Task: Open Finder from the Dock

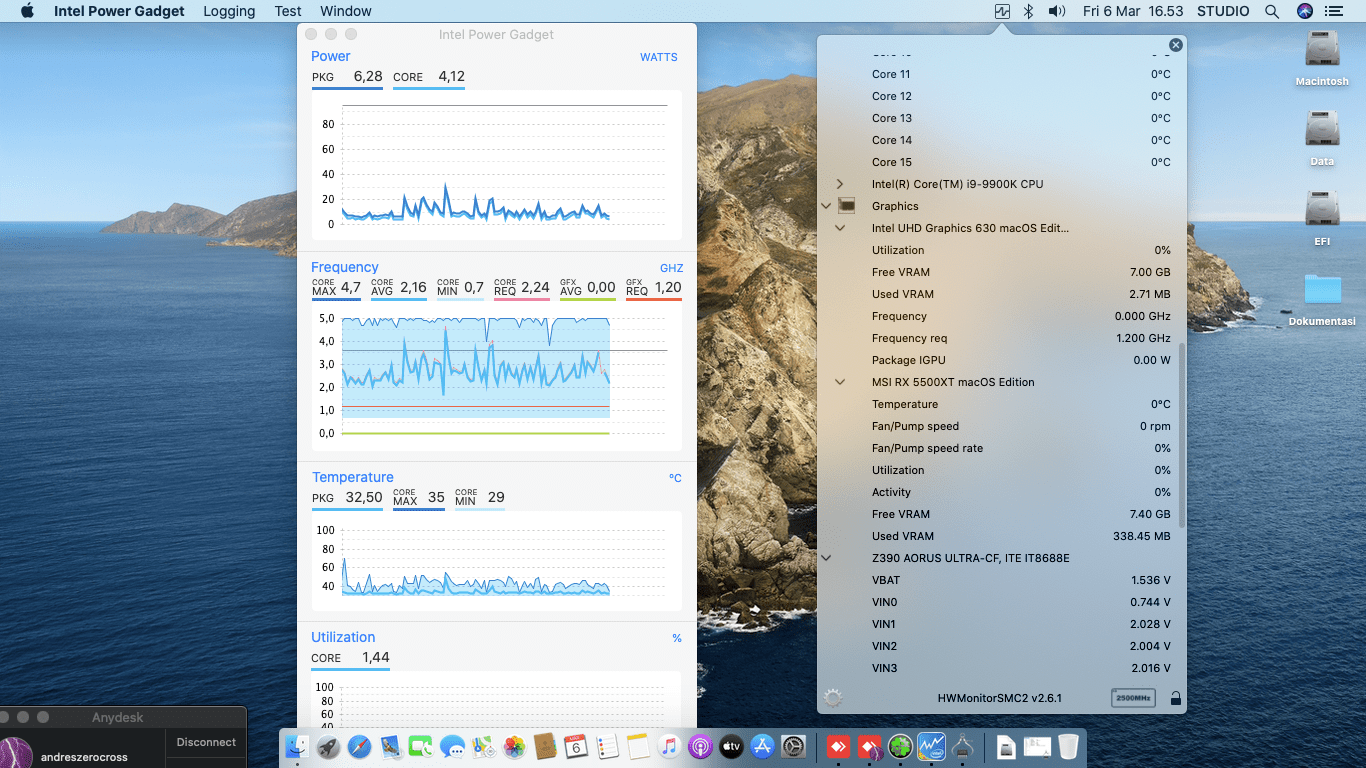Action: (x=297, y=746)
